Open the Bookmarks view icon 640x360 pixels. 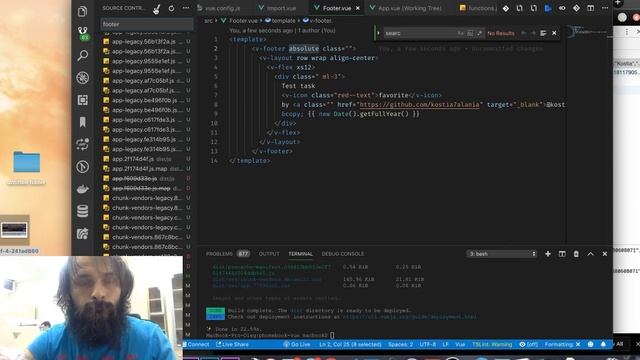point(82,122)
